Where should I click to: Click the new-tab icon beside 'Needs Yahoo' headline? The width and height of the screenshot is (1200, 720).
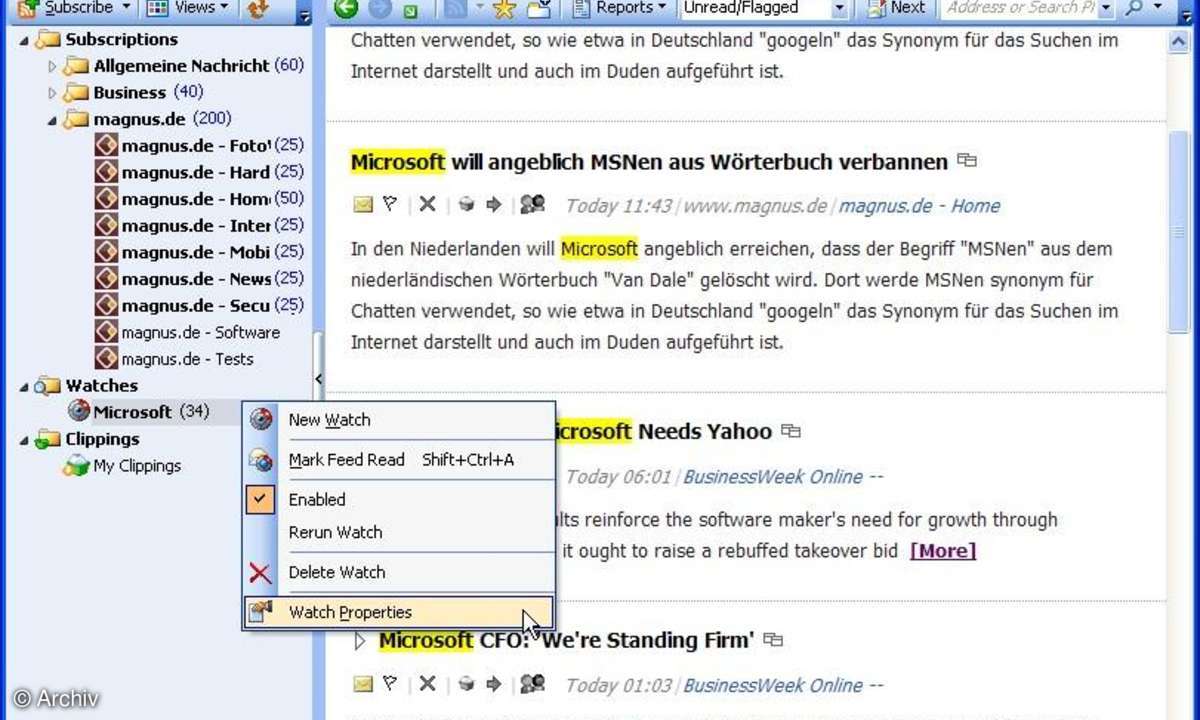(x=791, y=431)
